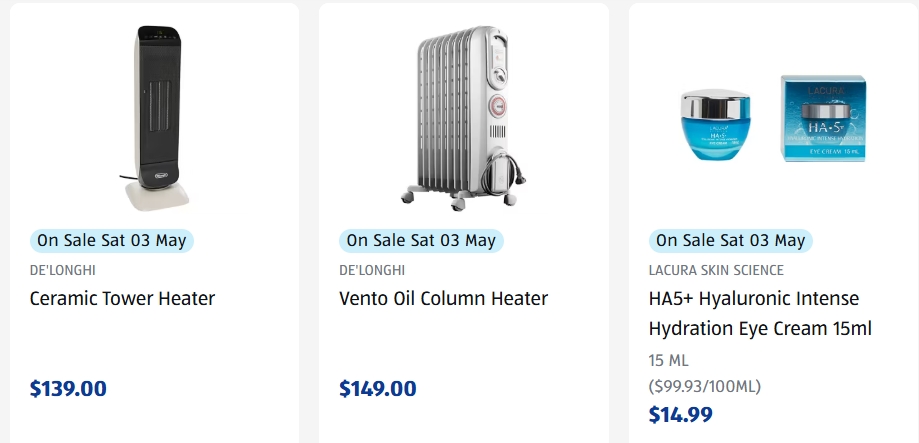Click the eye cream's On Sale badge
This screenshot has width=919, height=443.
pyautogui.click(x=731, y=240)
